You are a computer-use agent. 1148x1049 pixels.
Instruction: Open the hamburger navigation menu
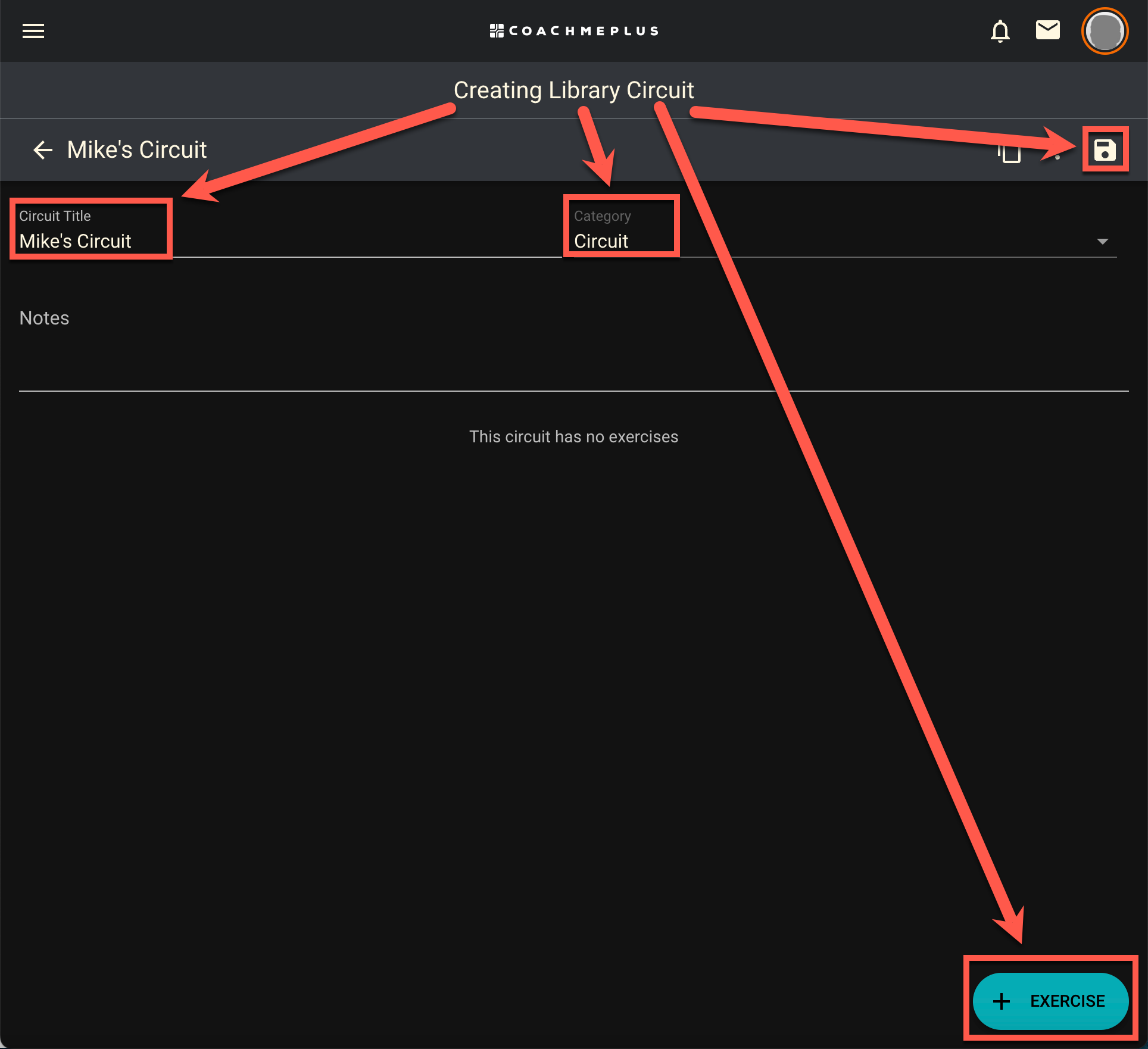coord(33,31)
